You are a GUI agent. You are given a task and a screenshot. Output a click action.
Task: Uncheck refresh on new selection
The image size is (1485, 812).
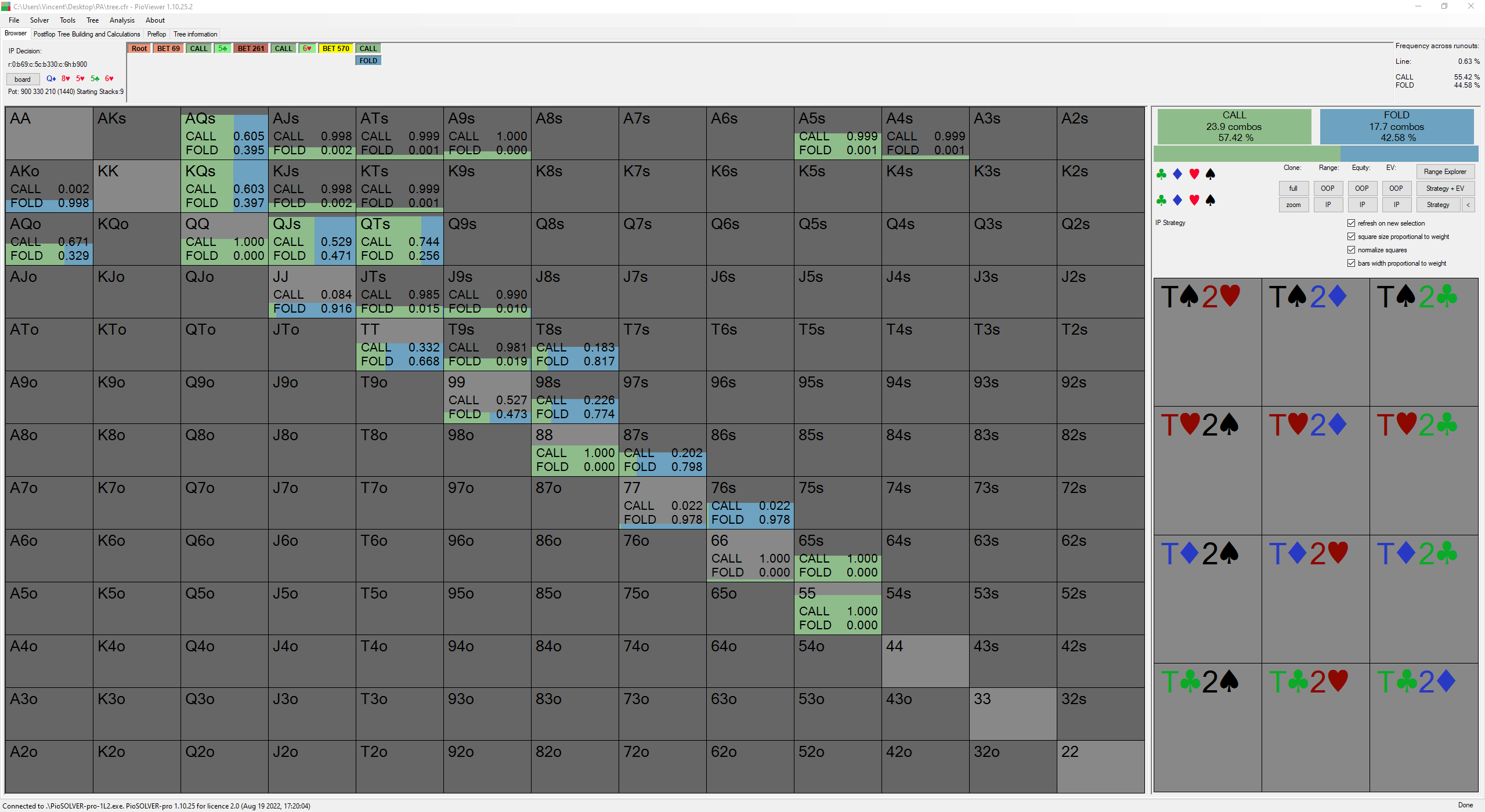pyautogui.click(x=1351, y=223)
